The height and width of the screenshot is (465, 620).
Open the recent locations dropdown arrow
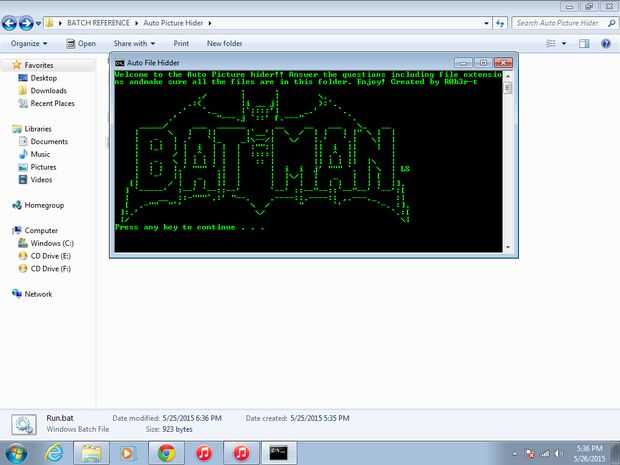(x=38, y=23)
